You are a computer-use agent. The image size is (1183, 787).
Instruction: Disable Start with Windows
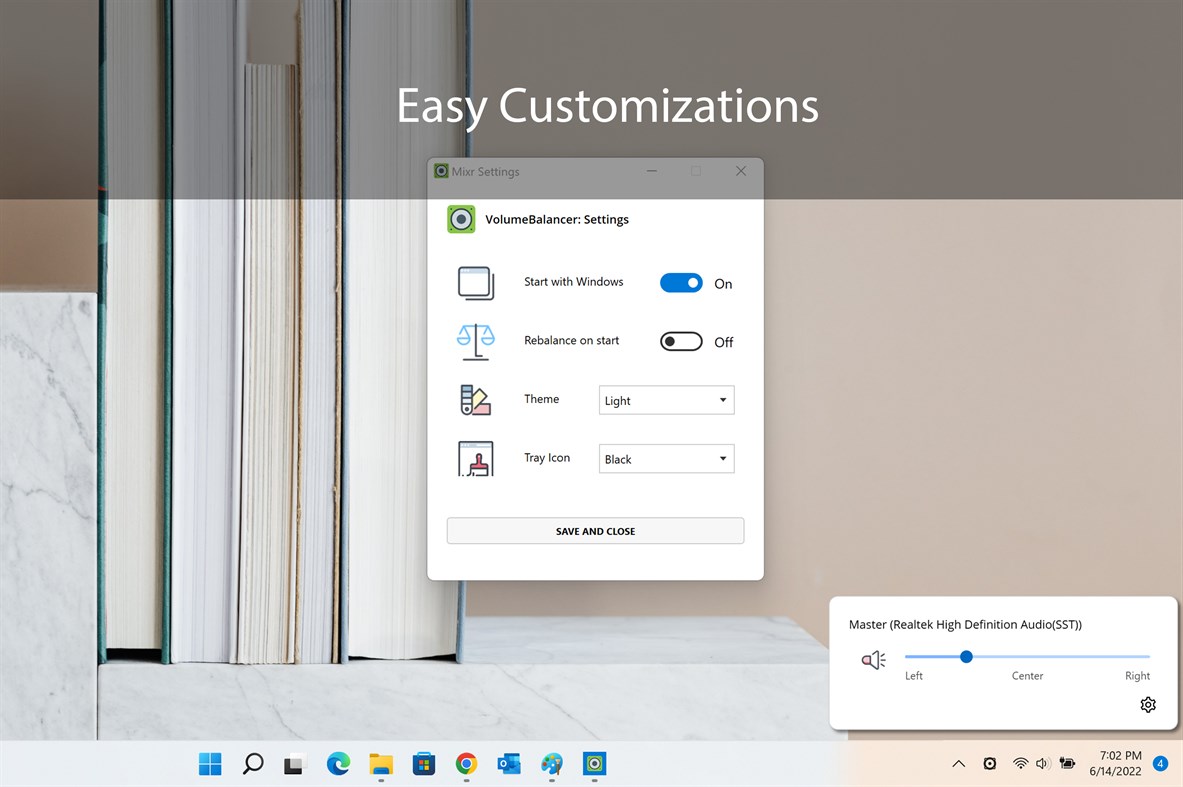pyautogui.click(x=681, y=282)
